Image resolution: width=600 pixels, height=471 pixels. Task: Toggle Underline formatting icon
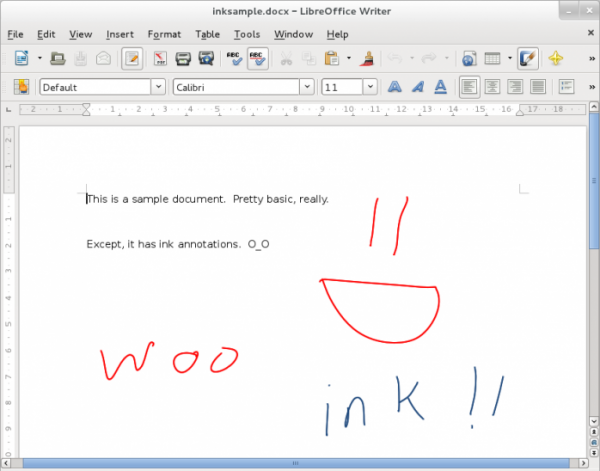point(440,87)
